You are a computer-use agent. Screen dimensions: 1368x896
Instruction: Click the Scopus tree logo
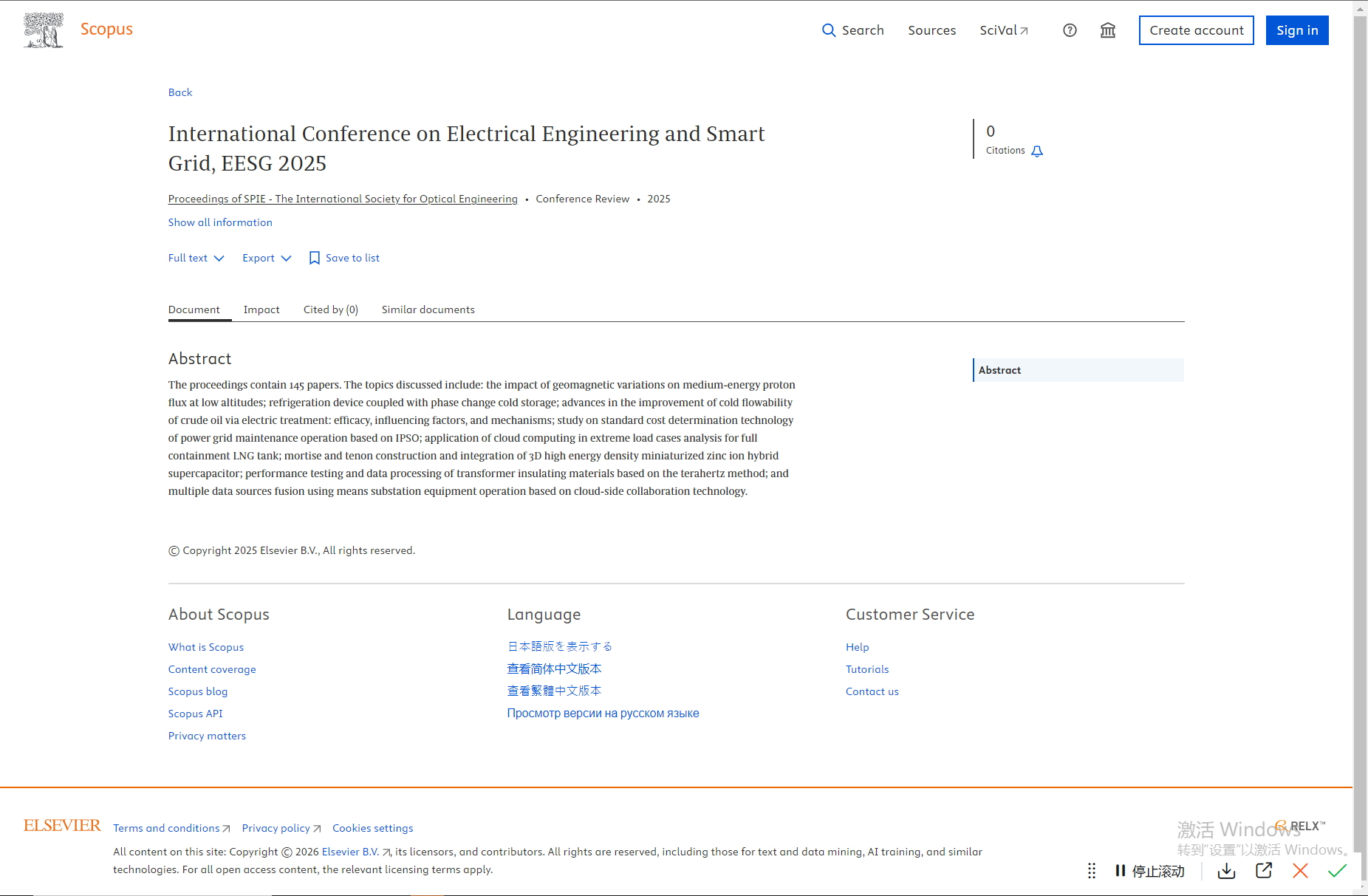point(44,30)
